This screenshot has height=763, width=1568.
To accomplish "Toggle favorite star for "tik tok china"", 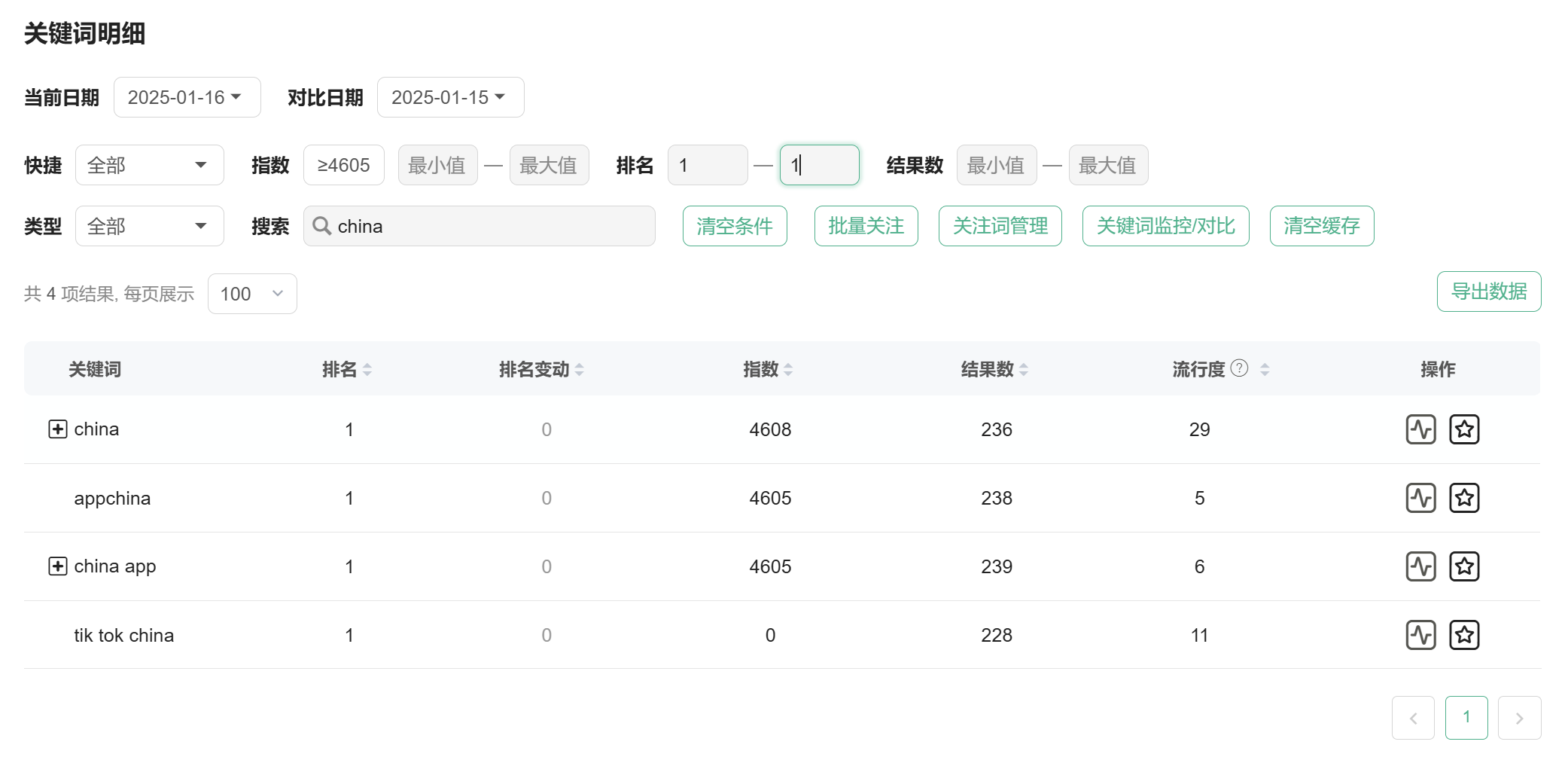I will pos(1464,635).
